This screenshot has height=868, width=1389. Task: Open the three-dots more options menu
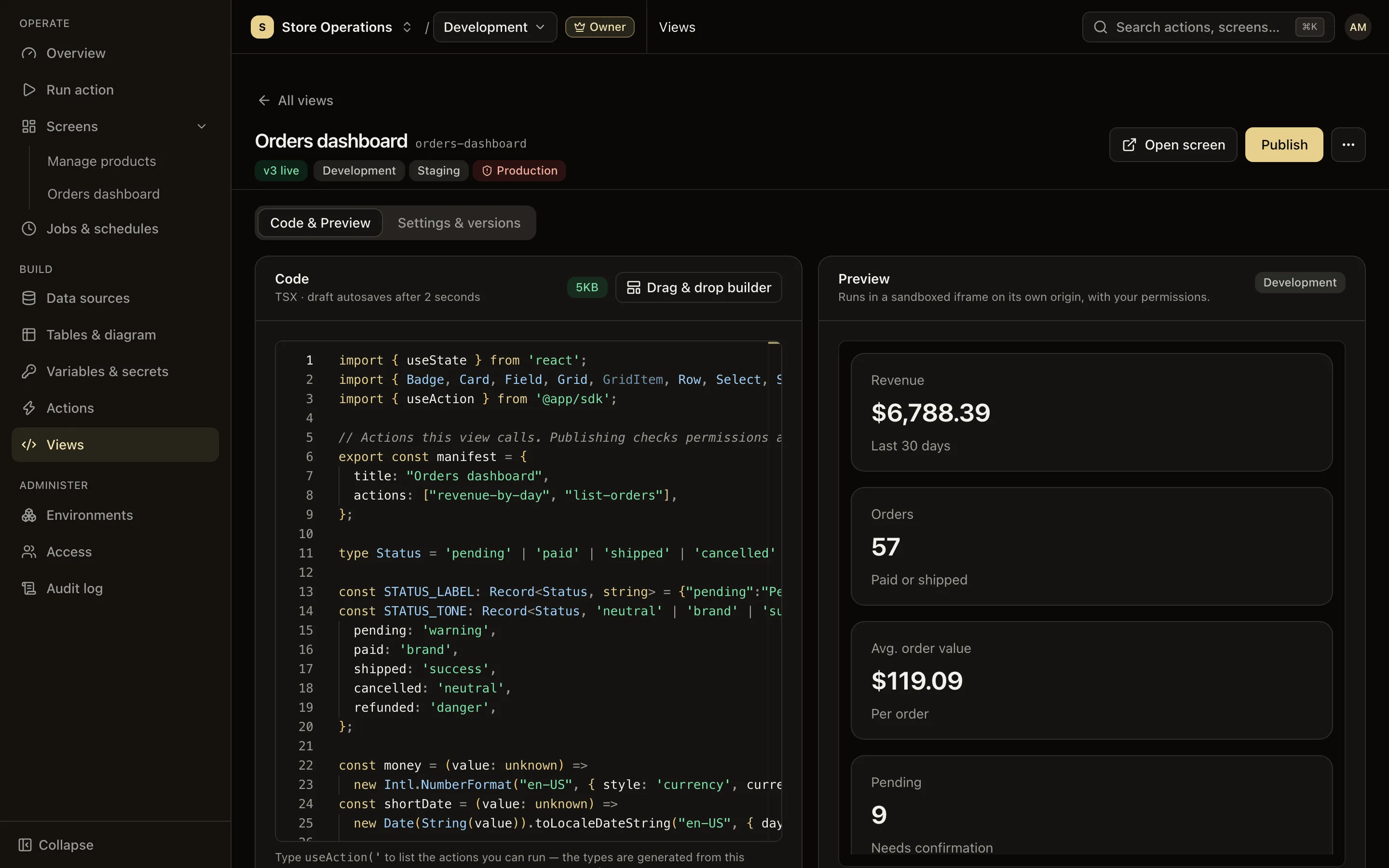1348,145
